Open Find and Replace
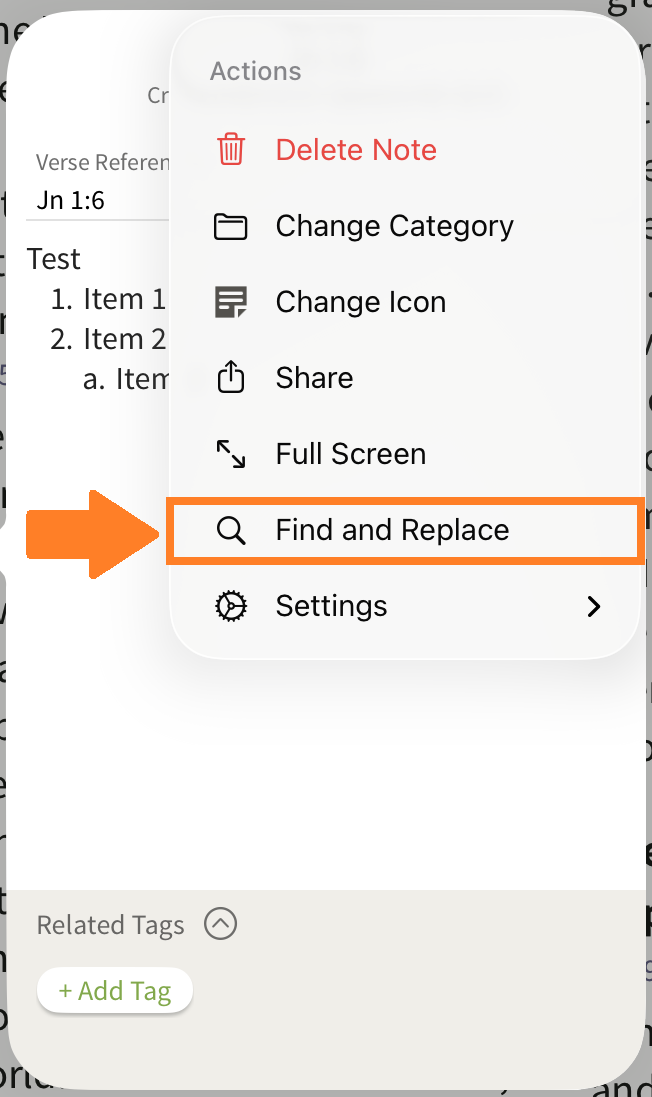 [x=392, y=530]
